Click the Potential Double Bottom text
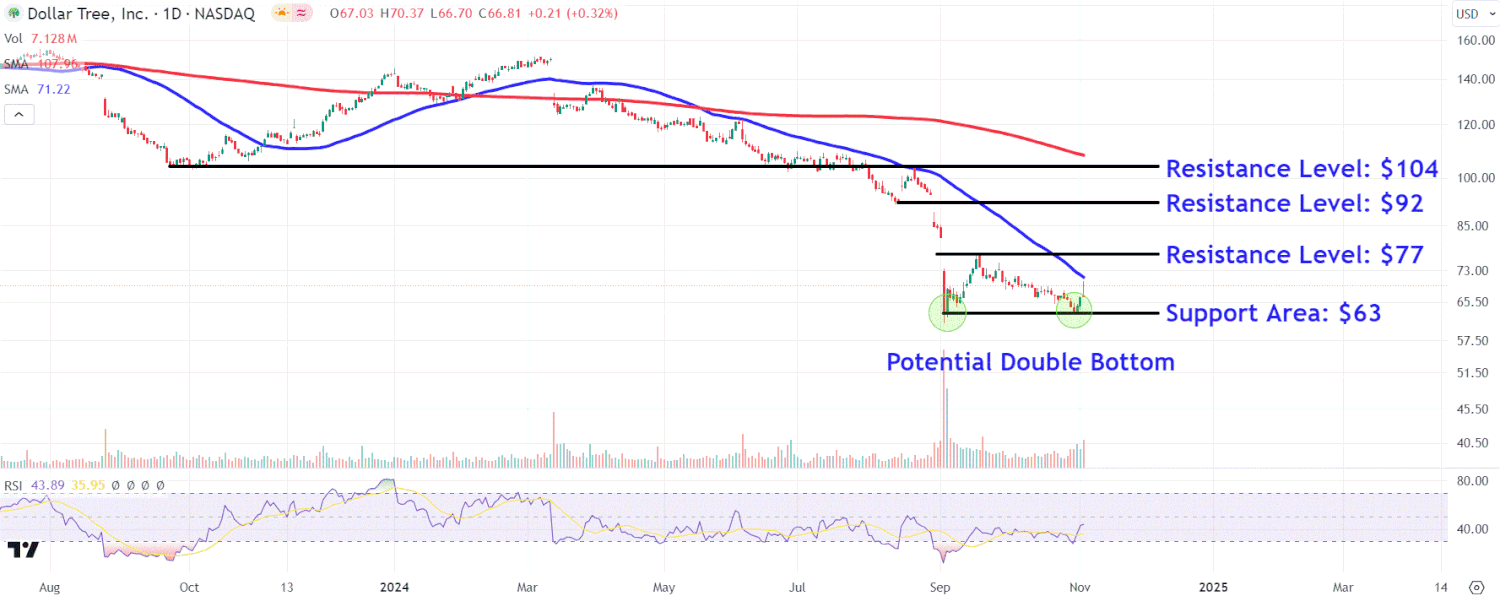The image size is (1500, 596). click(x=1030, y=362)
